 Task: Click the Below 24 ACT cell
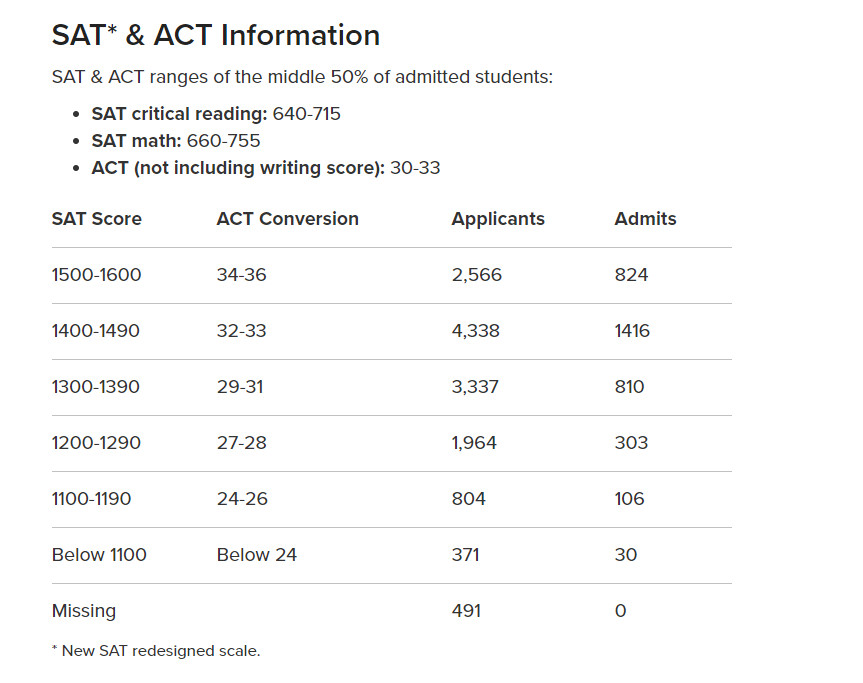[257, 555]
